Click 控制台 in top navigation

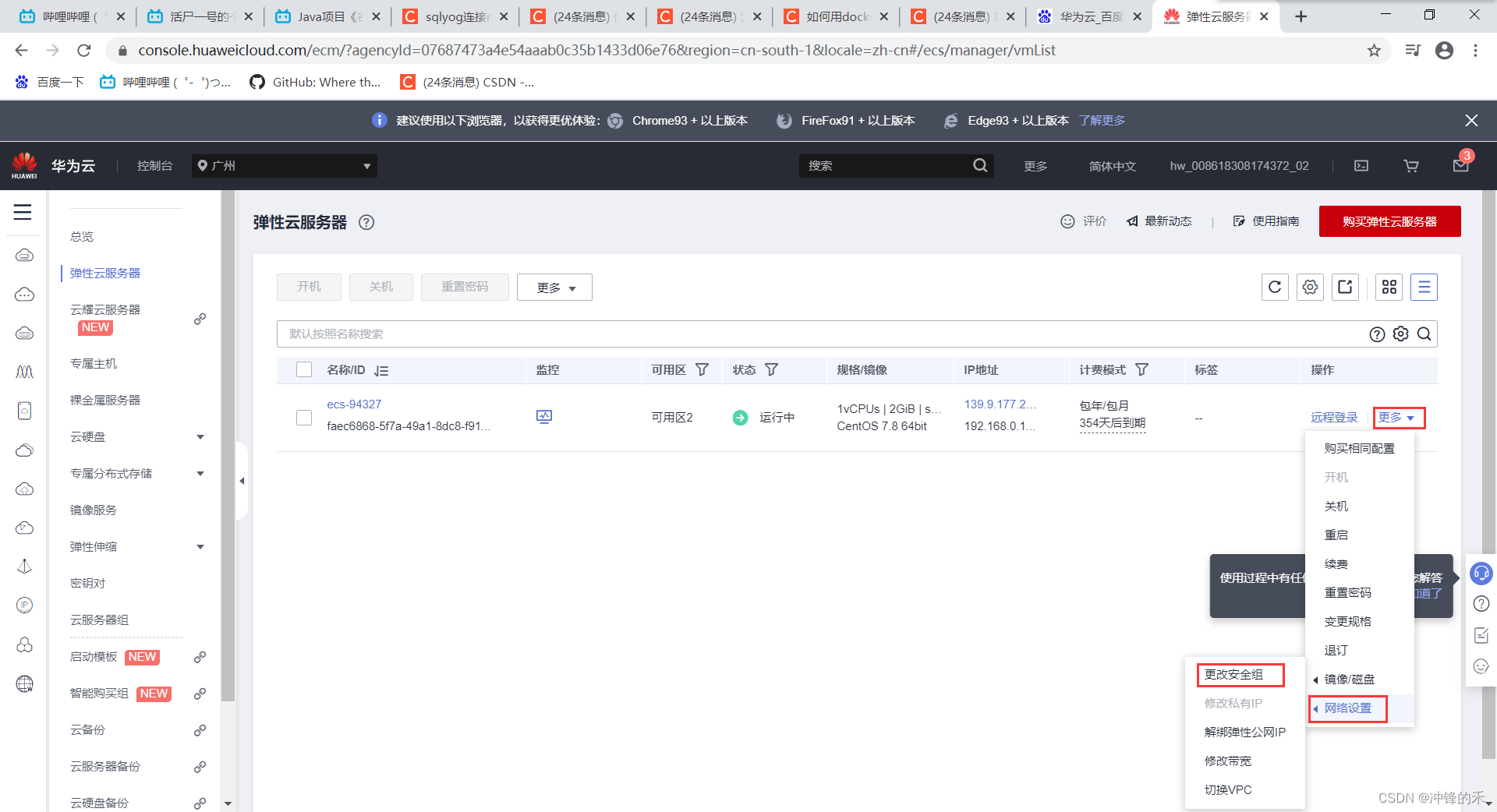[154, 165]
